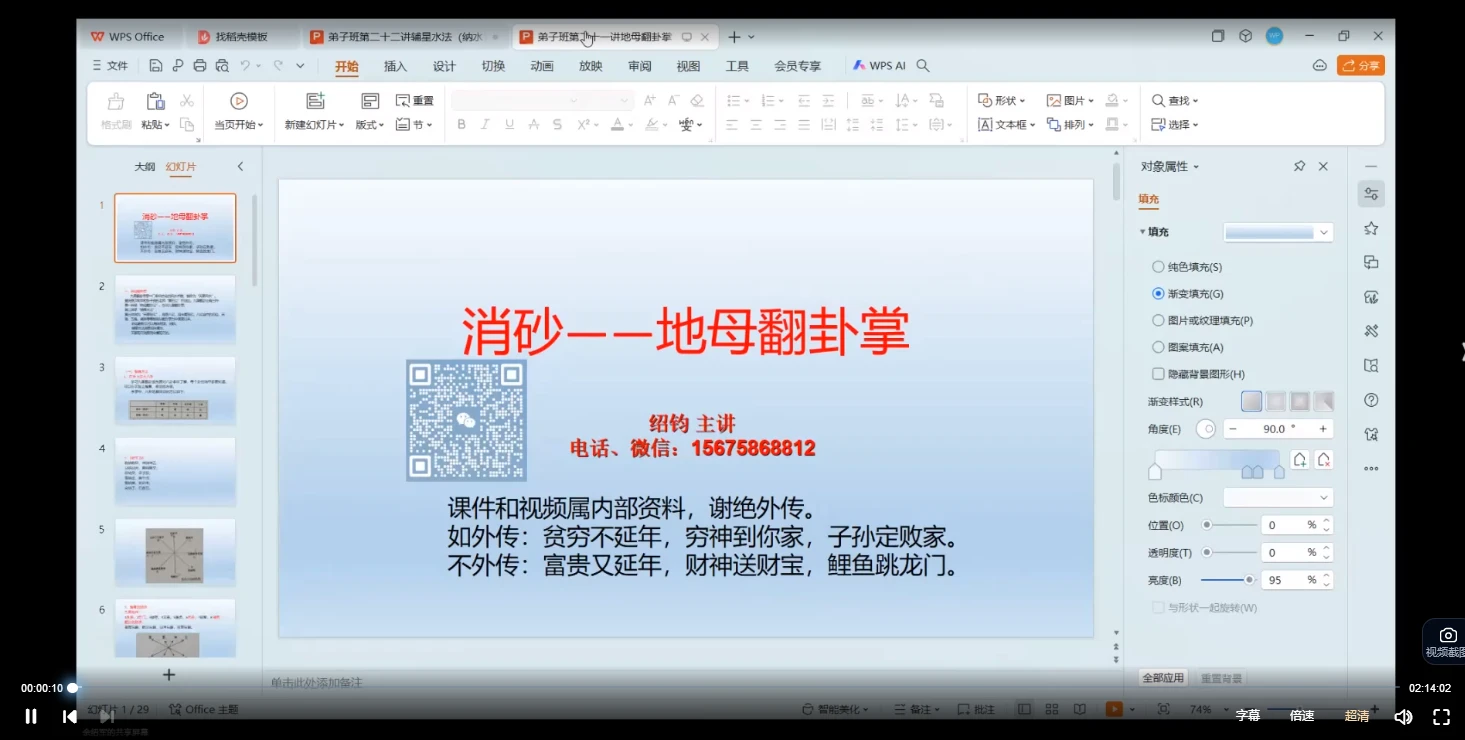Click the Print icon in quick access toolbar
The height and width of the screenshot is (740, 1465).
199,66
